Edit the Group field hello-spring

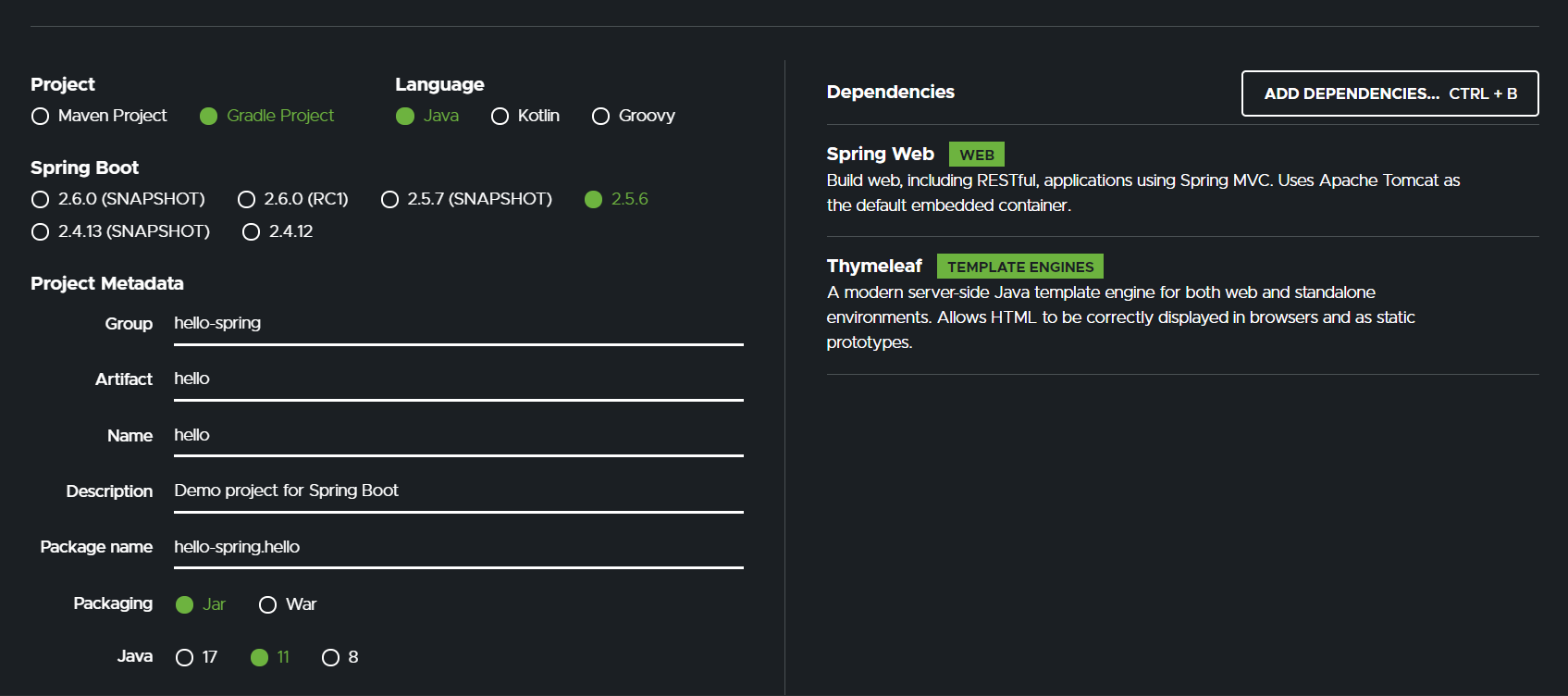tap(459, 324)
